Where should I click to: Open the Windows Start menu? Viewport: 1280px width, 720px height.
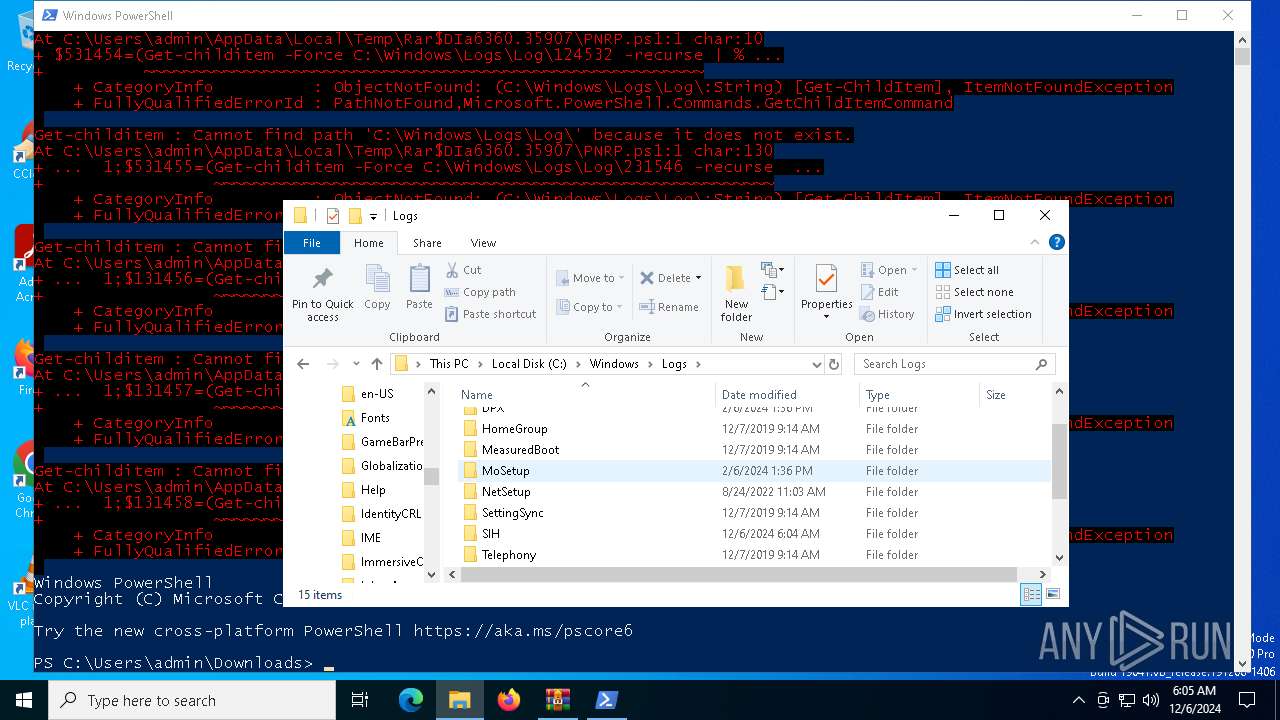point(24,700)
